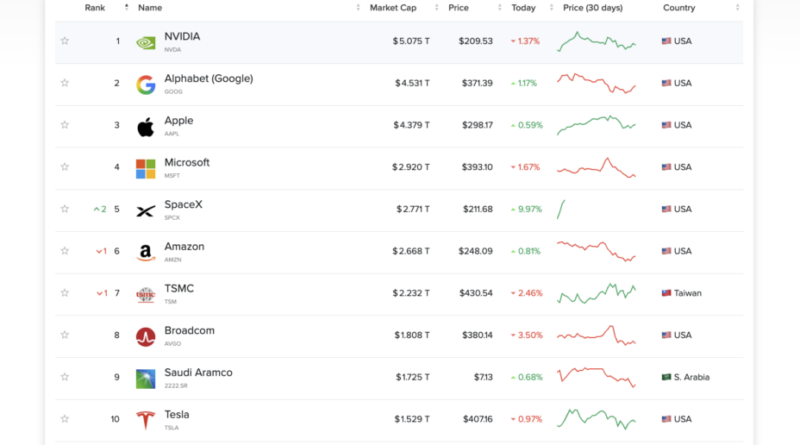
Task: Open the Saudi Aramco link
Action: coord(198,373)
